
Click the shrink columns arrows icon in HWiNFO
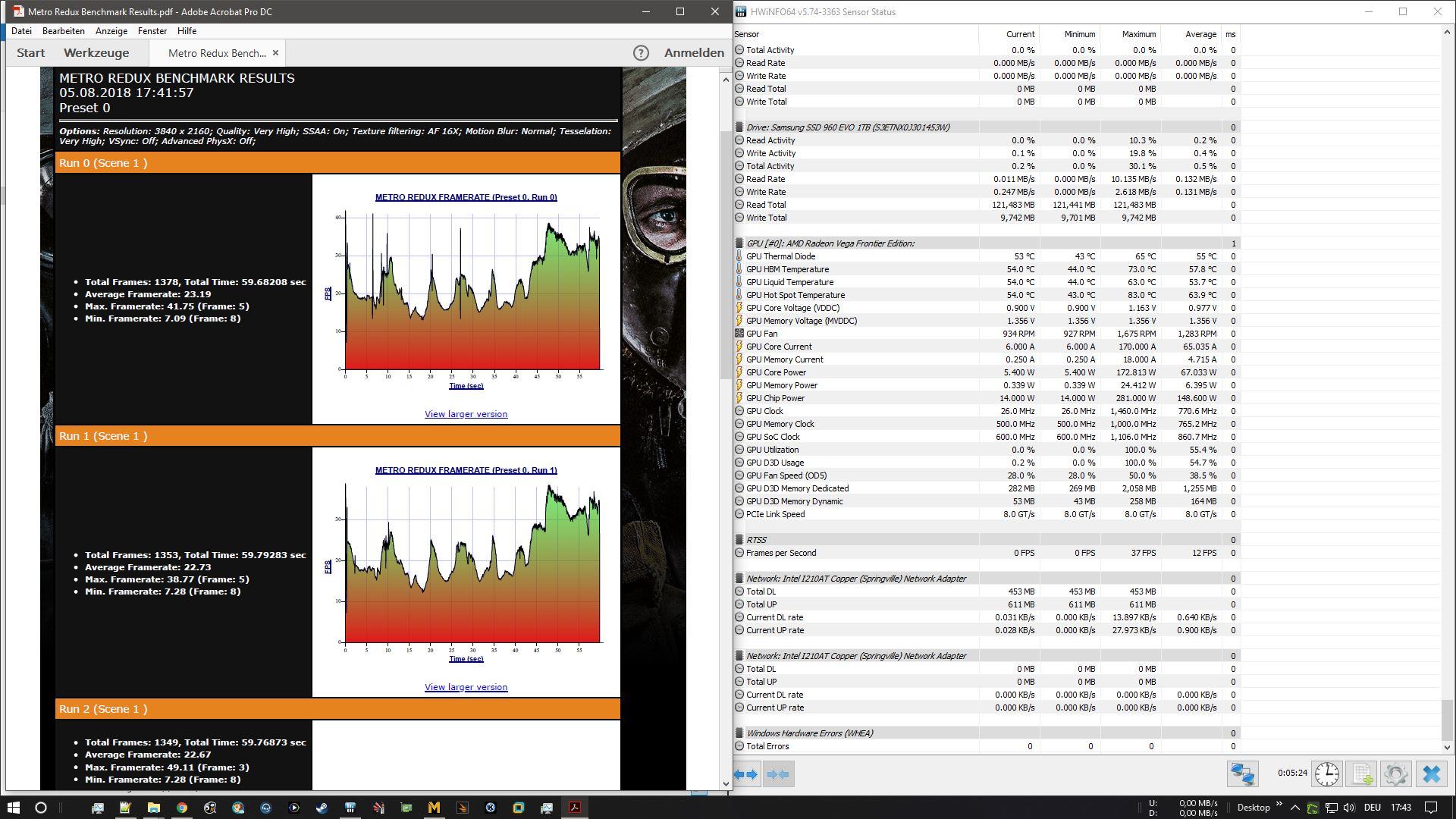coord(778,774)
